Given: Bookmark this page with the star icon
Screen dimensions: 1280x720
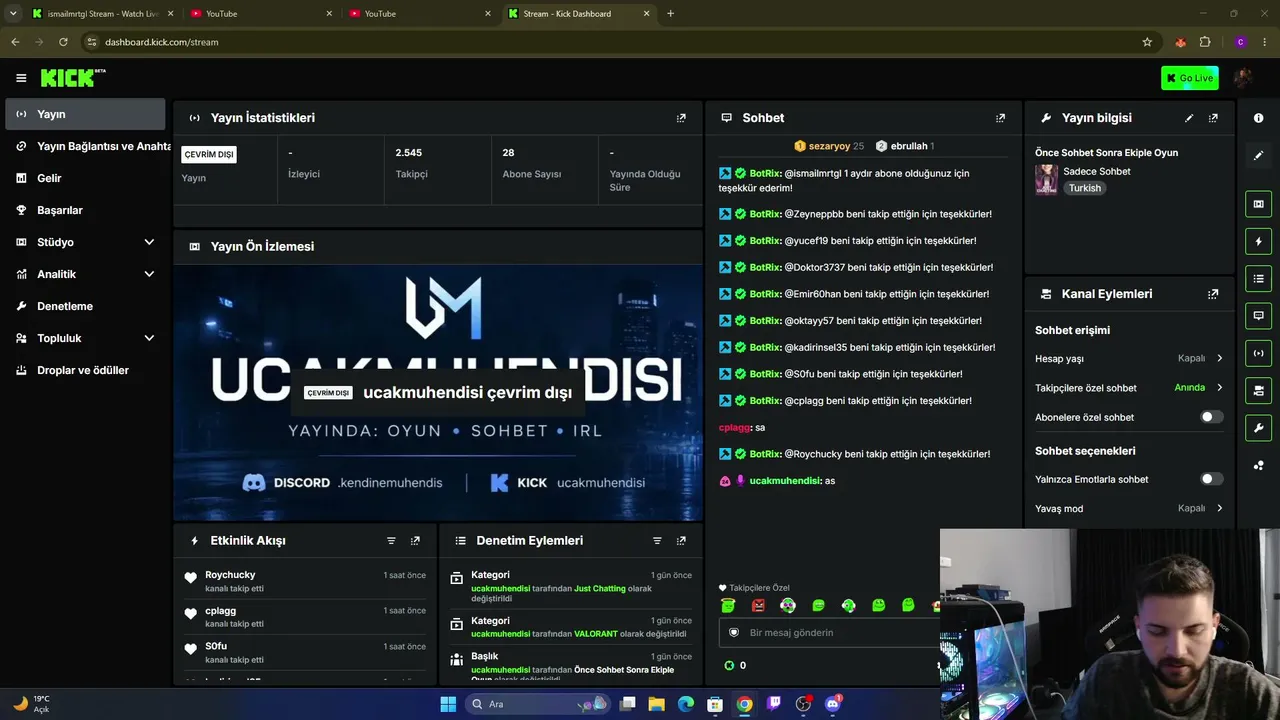Looking at the screenshot, I should 1147,42.
